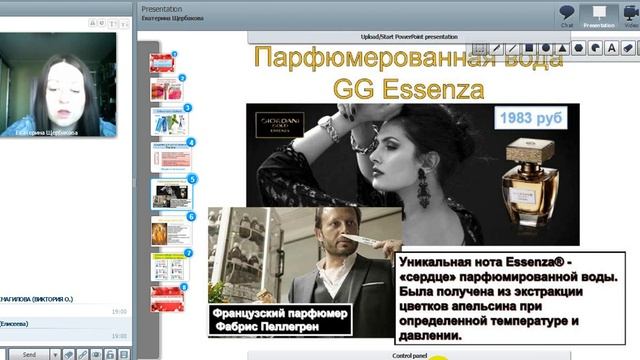Expand the dropdown arrow next to Send
640x360 pixels.
55,355
